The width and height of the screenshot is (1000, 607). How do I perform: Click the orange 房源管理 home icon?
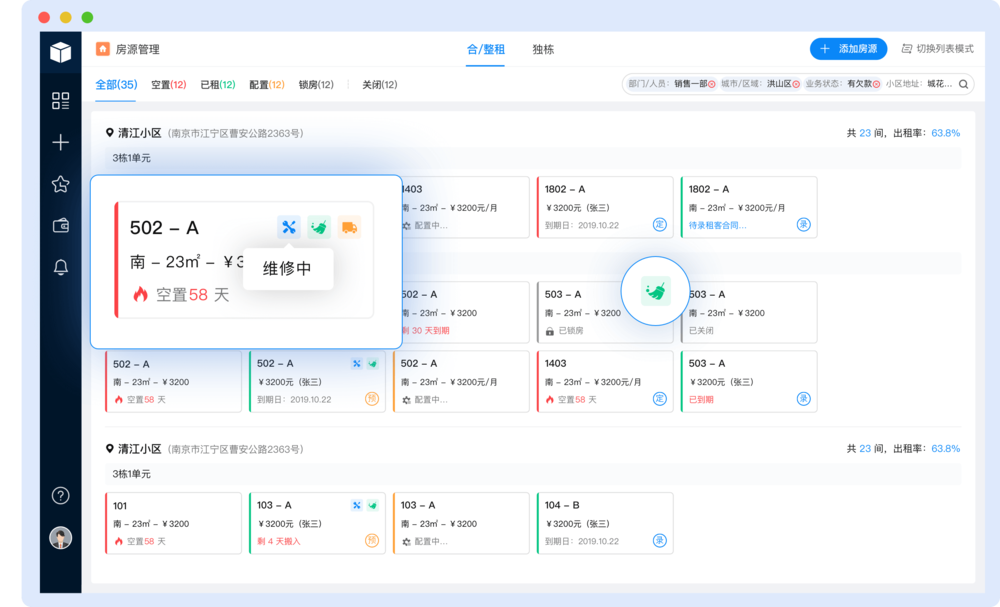pos(103,49)
